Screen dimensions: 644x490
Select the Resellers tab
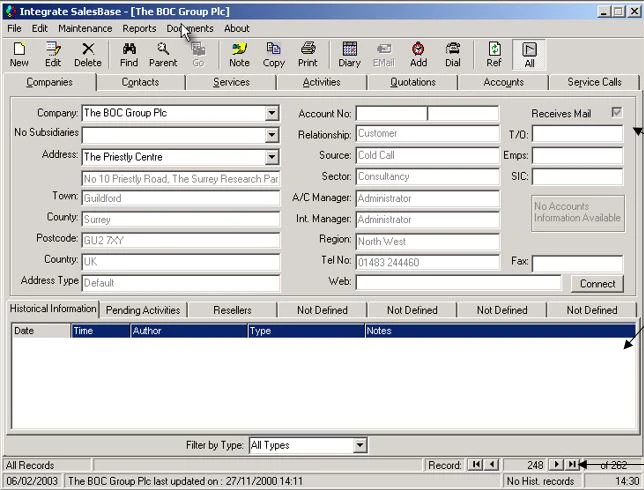click(x=232, y=310)
